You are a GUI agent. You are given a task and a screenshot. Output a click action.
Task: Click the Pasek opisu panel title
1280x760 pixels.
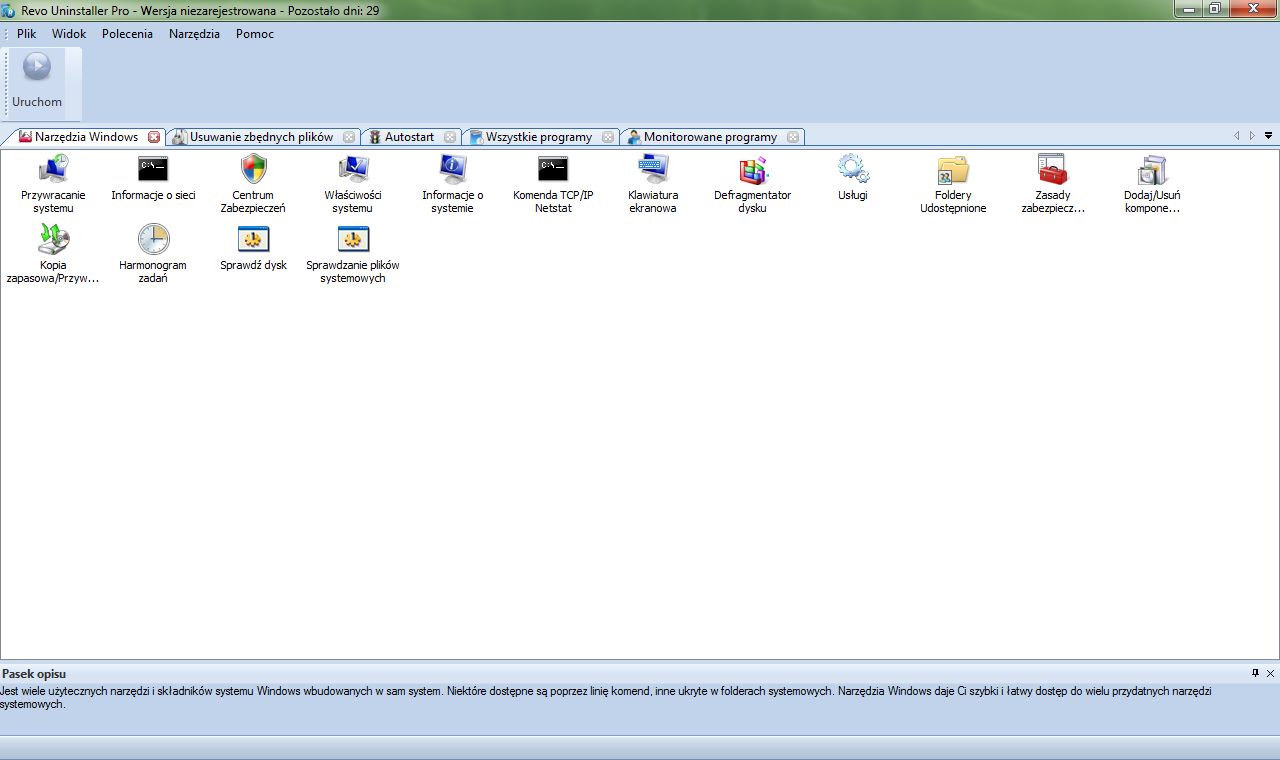coord(34,674)
